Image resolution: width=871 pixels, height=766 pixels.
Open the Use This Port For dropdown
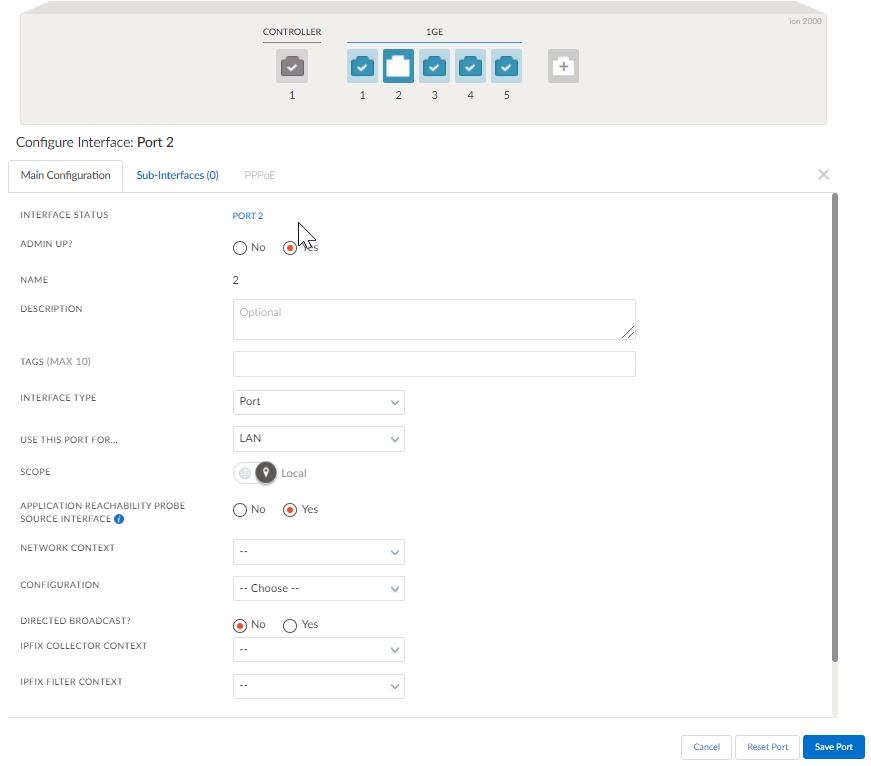(318, 439)
